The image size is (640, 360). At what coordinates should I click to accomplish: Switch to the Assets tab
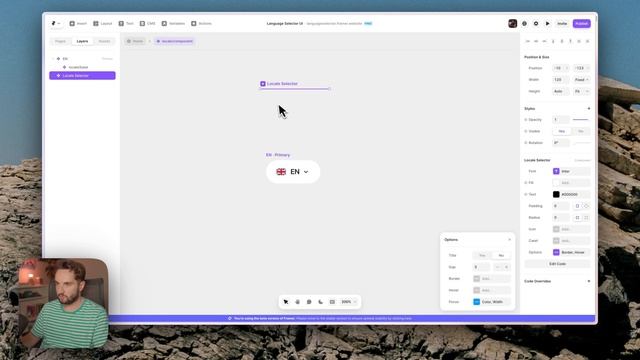(x=104, y=41)
